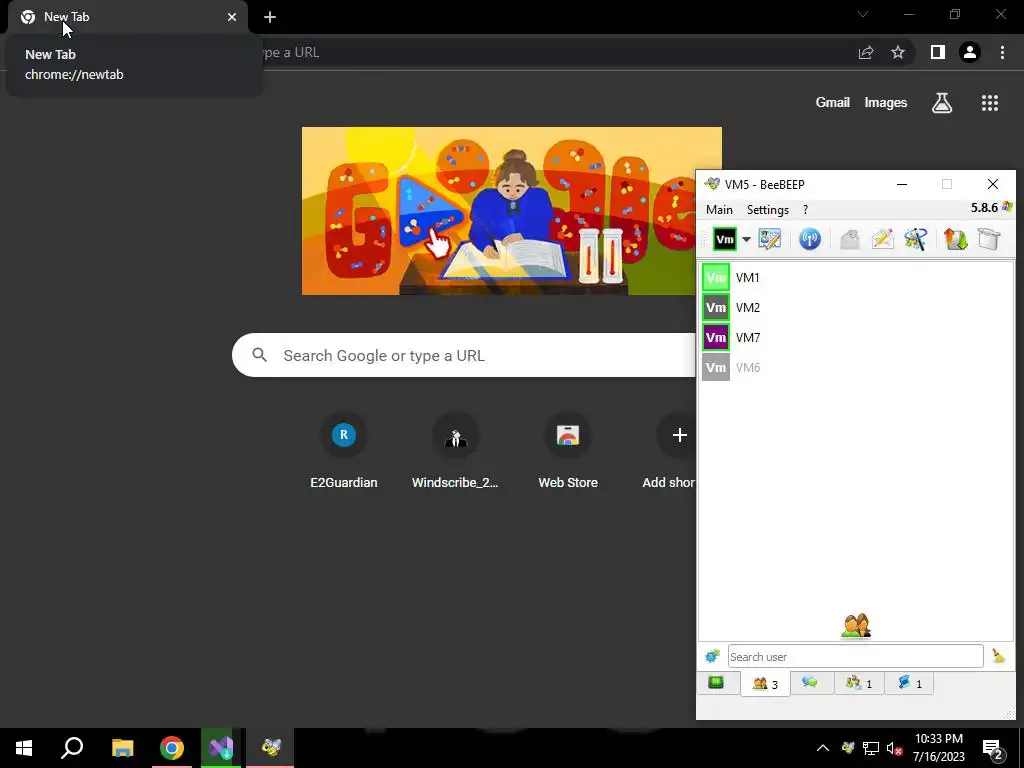Select user VM7 in the list
1024x768 pixels.
tap(856, 338)
